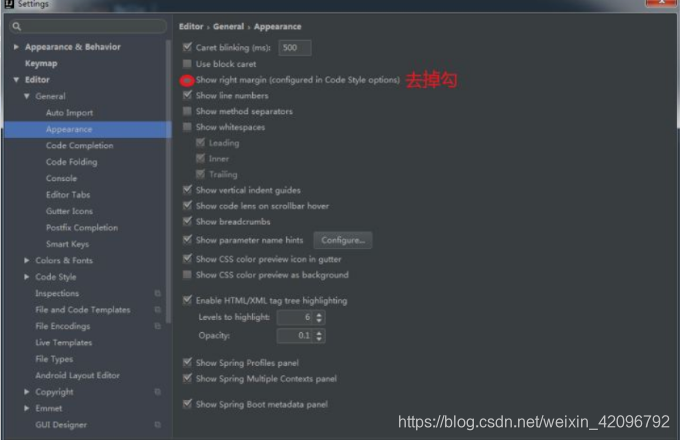
Task: Click the project-level icon beside File and Code Templates
Action: pos(157,310)
